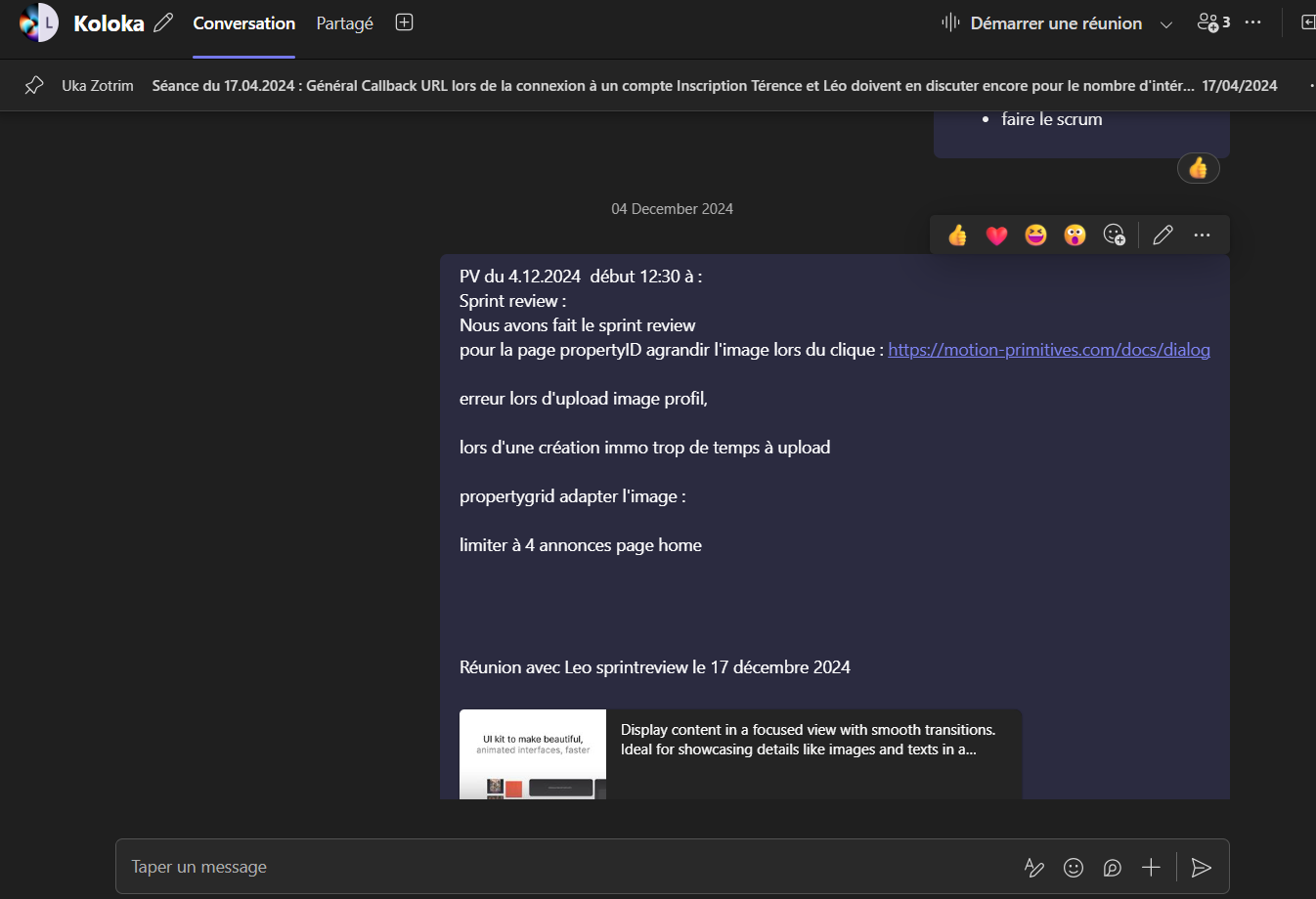Add a new tab with plus icon
The height and width of the screenshot is (899, 1316).
coord(404,22)
